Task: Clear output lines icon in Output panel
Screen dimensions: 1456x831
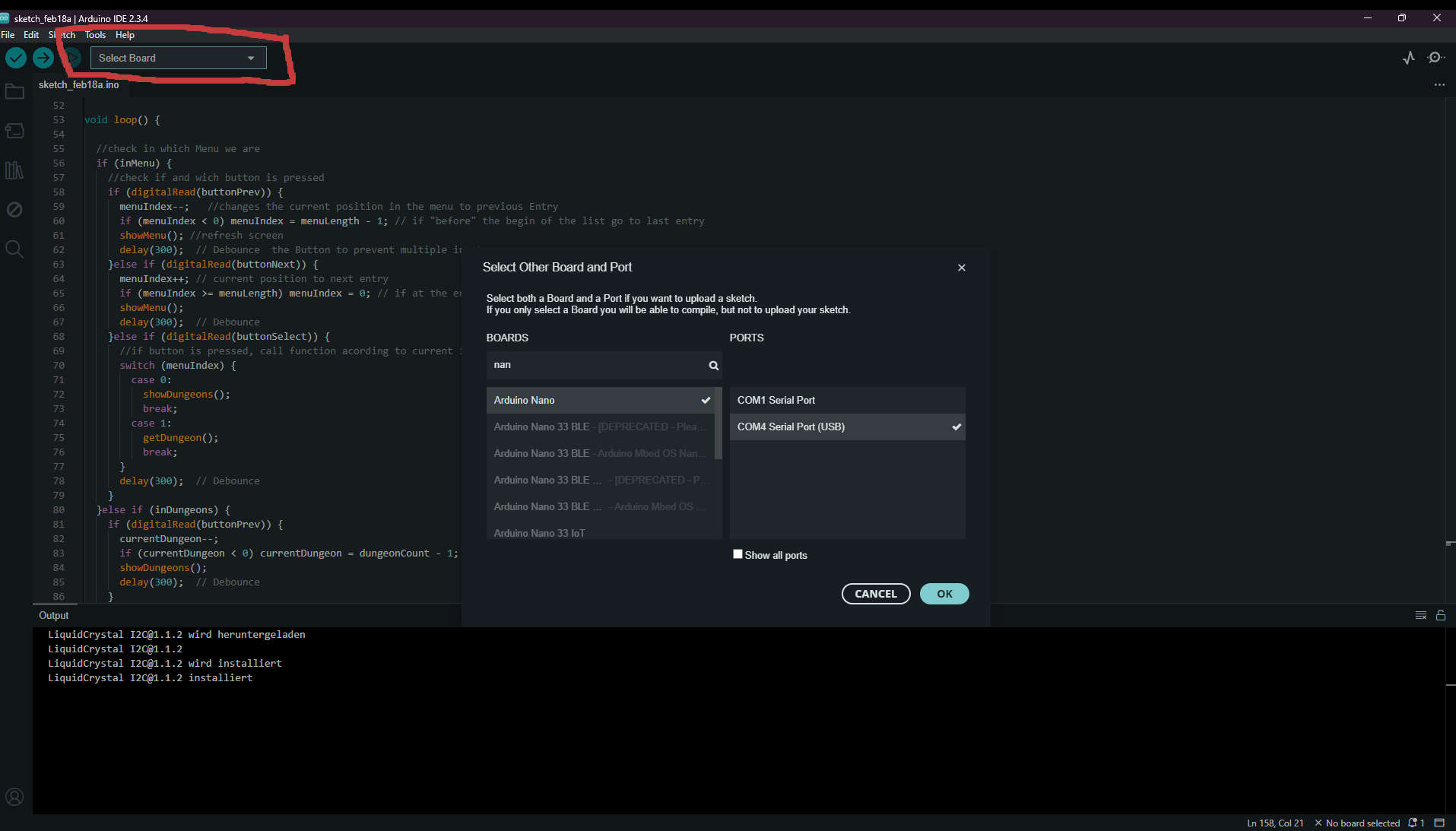Action: click(x=1421, y=615)
